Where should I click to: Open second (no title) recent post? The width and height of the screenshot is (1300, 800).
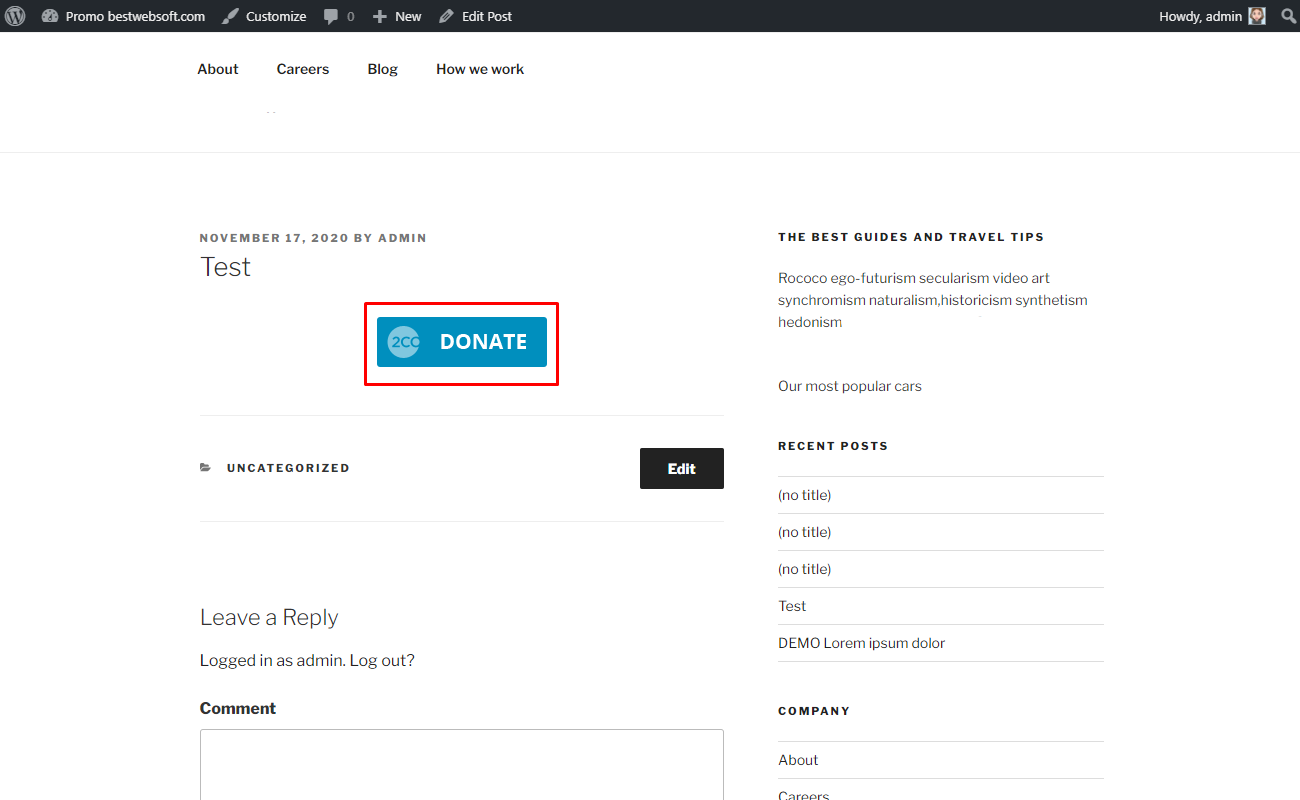805,532
